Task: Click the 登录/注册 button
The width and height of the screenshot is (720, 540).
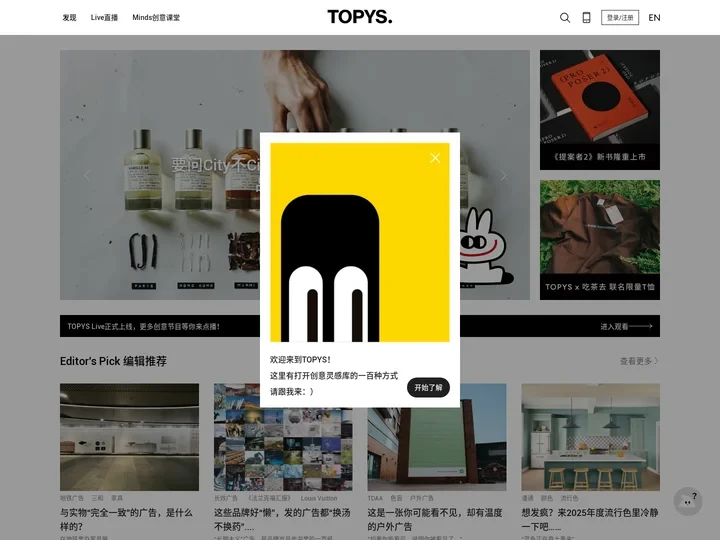Action: (x=620, y=17)
